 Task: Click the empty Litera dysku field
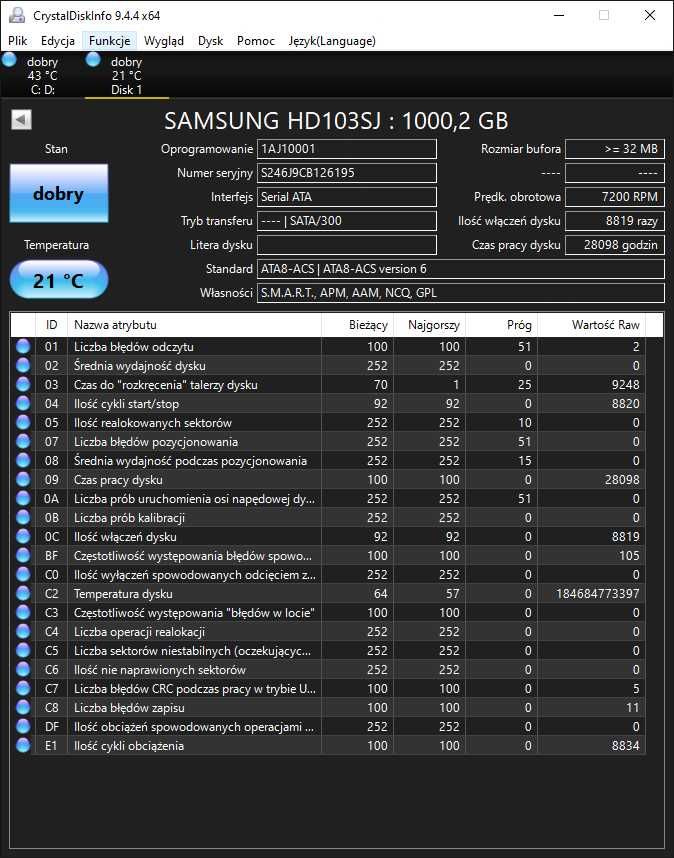click(347, 245)
